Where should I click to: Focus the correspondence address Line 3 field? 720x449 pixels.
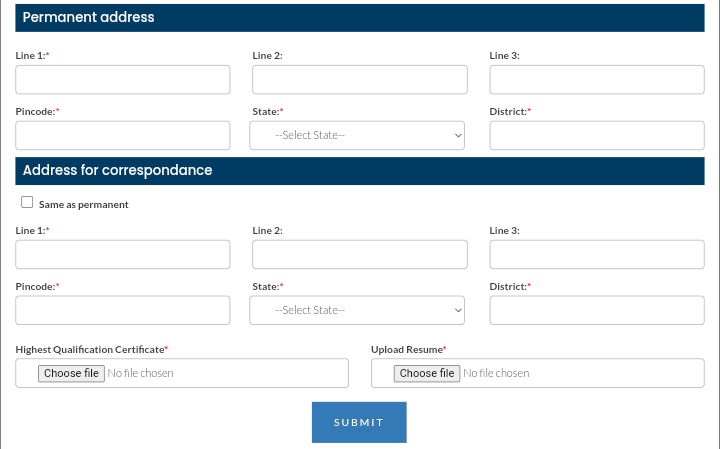(x=597, y=254)
